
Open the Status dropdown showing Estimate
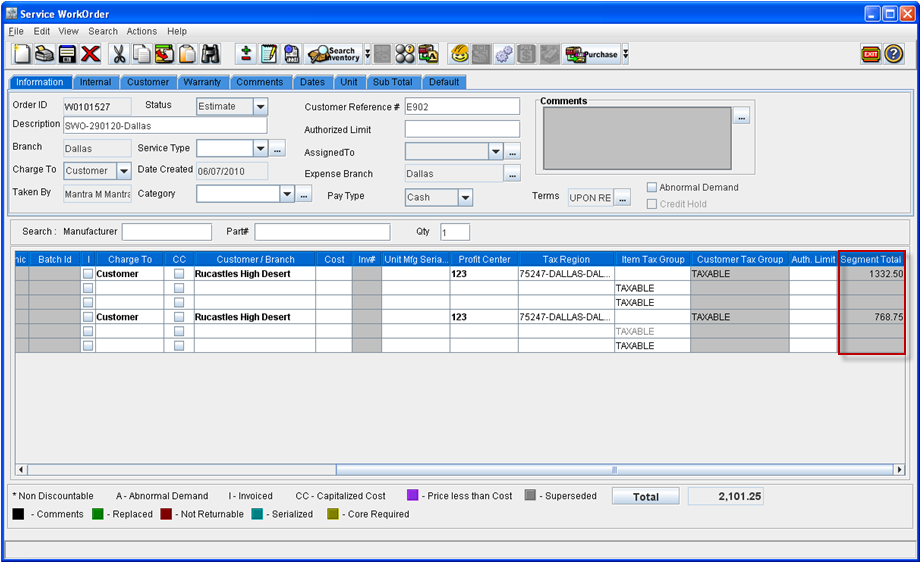[x=261, y=107]
